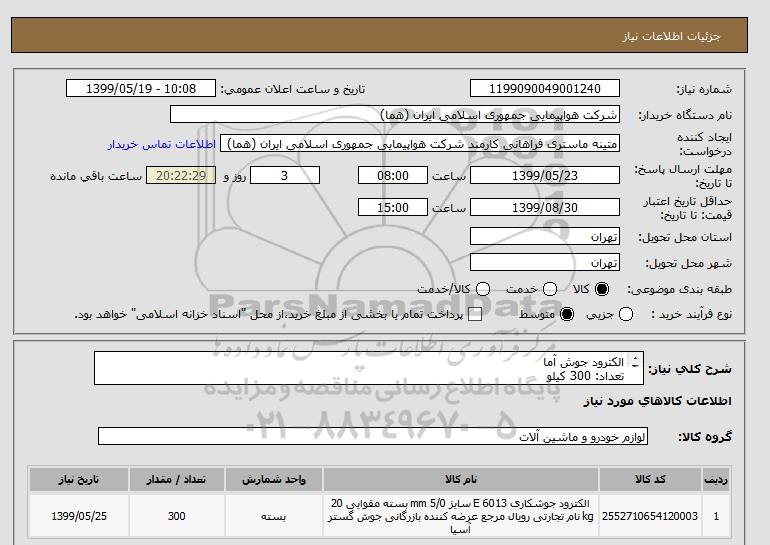Click the product name cell الکترود جوشکاری E 6013
This screenshot has width=770, height=545.
click(461, 516)
